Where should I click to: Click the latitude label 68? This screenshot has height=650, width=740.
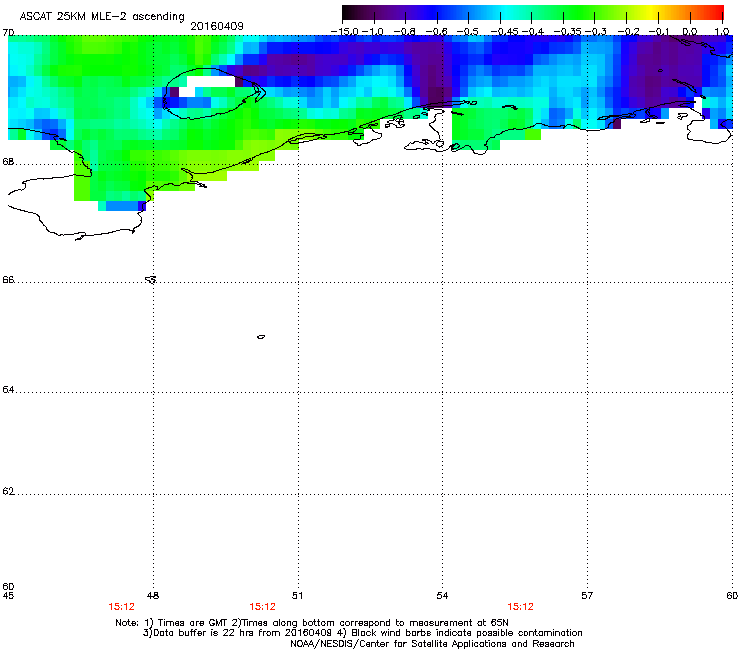pyautogui.click(x=8, y=161)
